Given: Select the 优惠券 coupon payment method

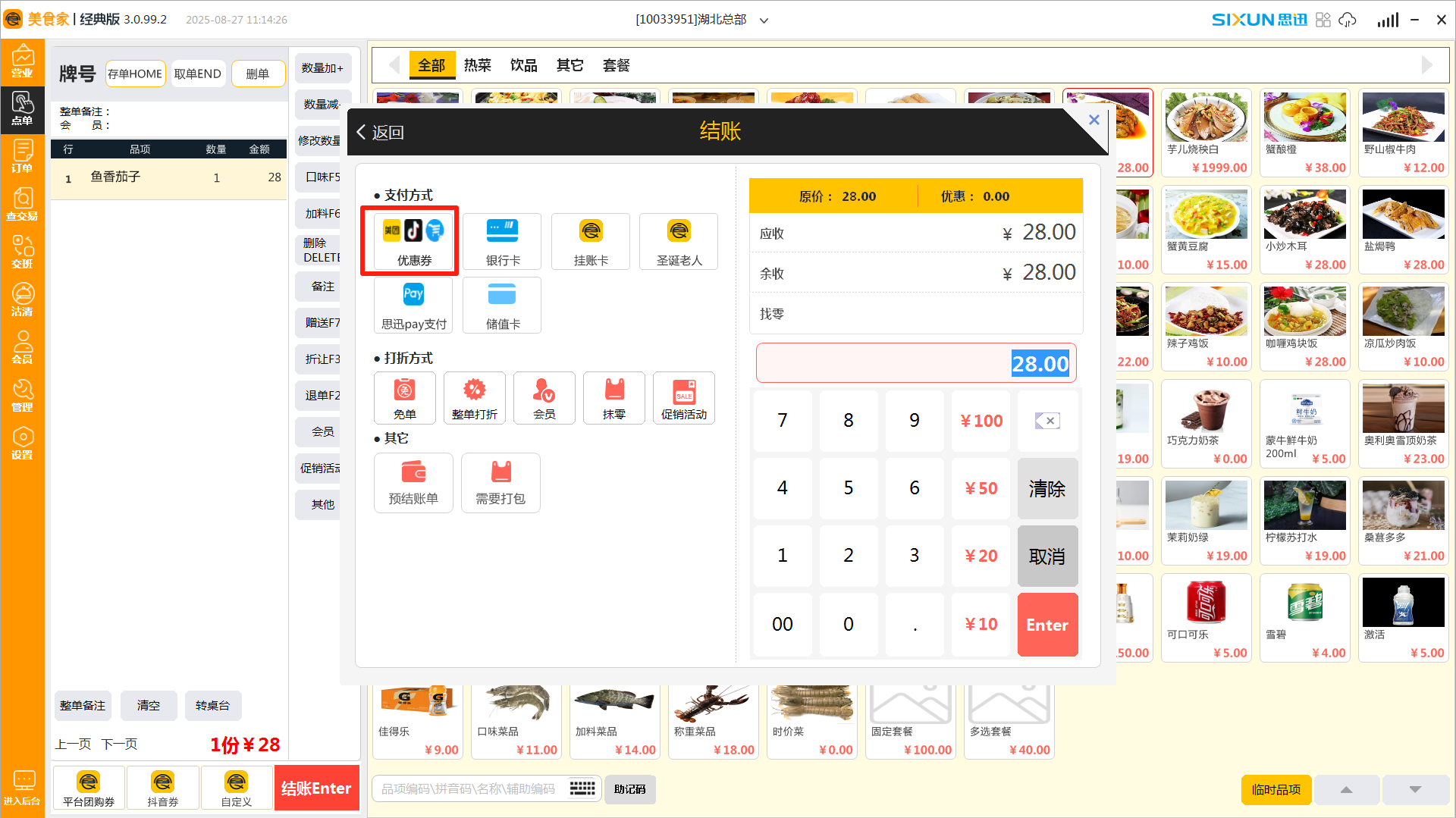Looking at the screenshot, I should click(413, 241).
